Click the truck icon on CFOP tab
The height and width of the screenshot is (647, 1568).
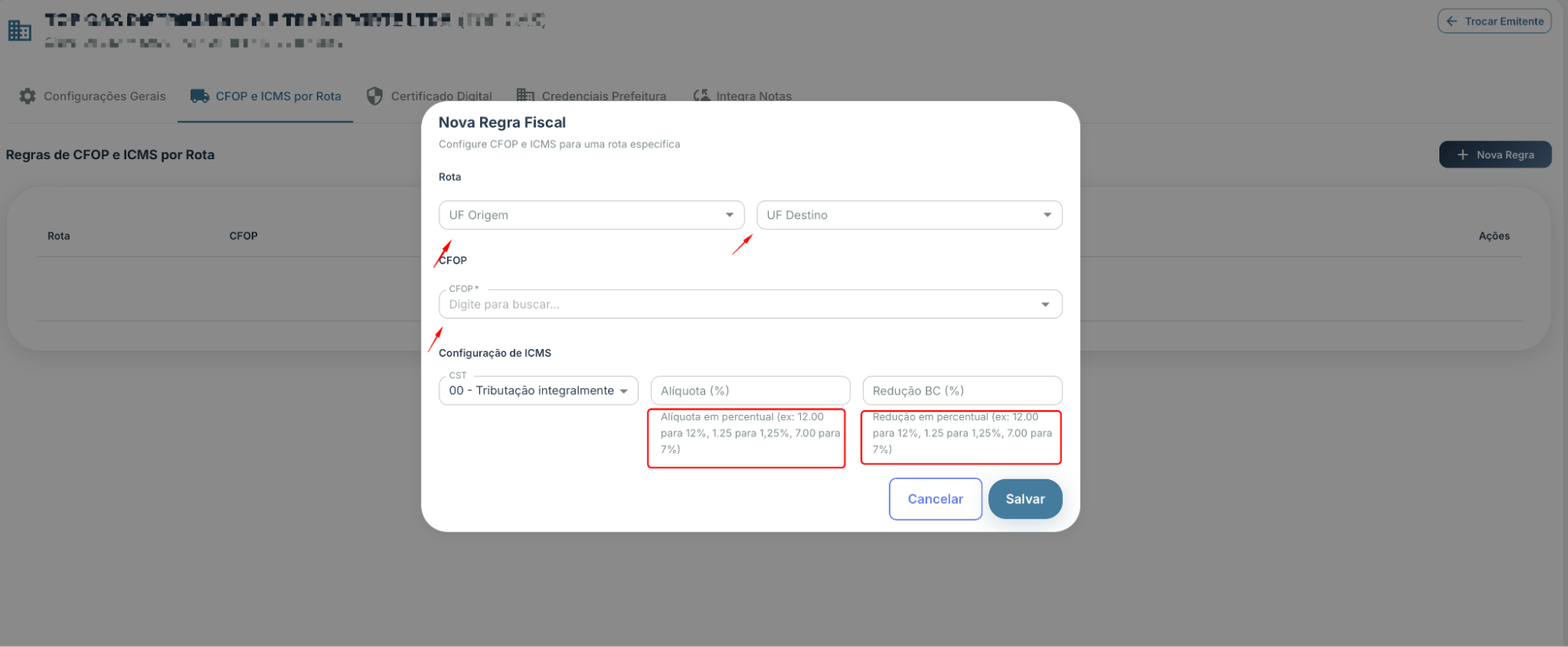tap(199, 96)
